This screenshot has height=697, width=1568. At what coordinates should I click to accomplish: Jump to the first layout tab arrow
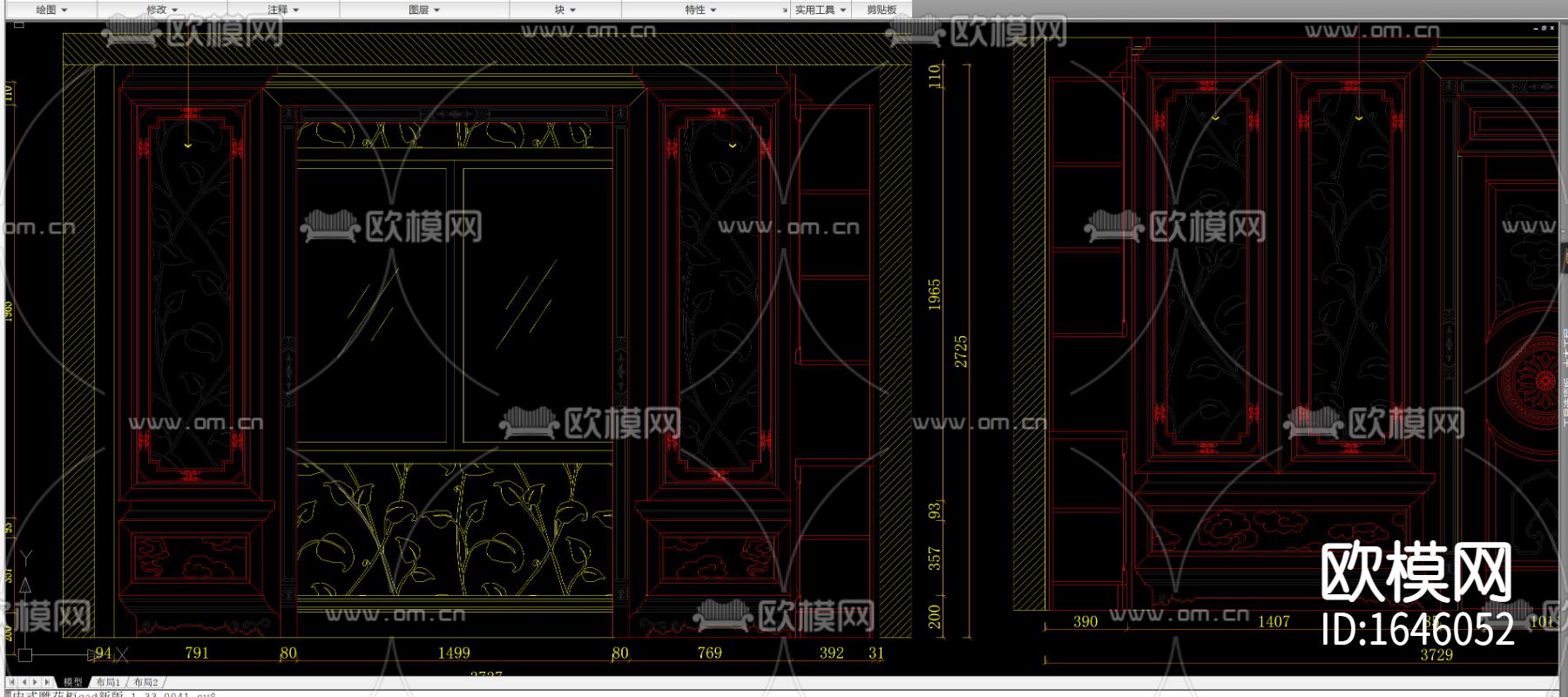click(12, 682)
